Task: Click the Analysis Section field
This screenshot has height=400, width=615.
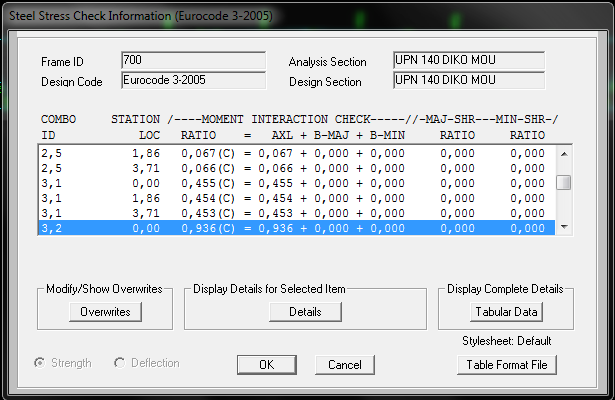Action: click(469, 60)
